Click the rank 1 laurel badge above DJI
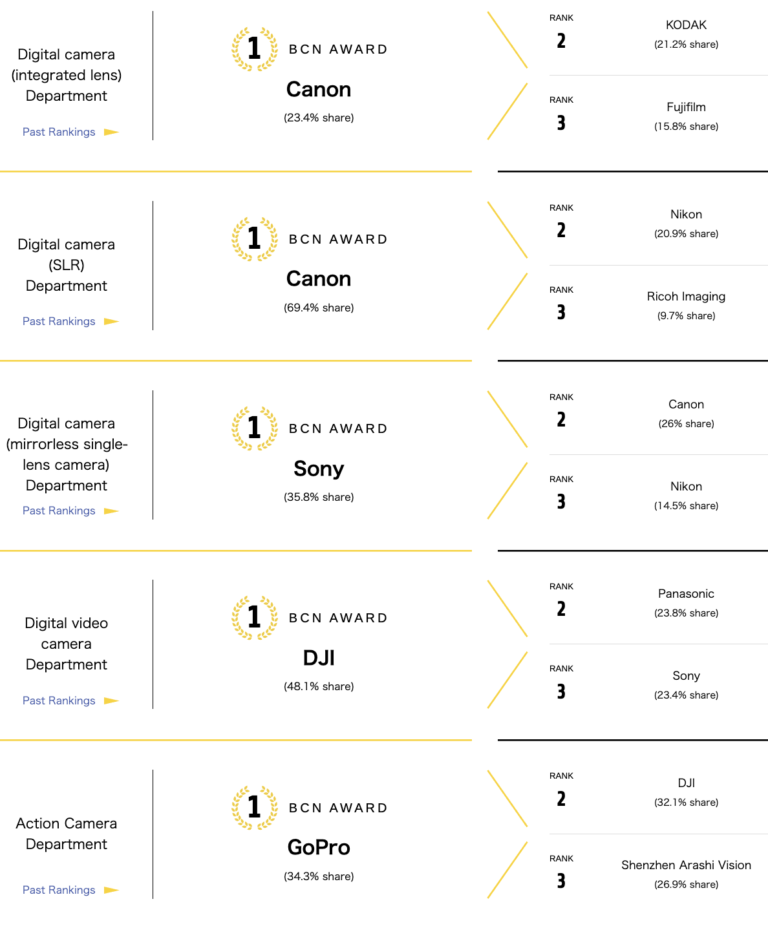Screen dimensions: 768x928 pyautogui.click(x=254, y=618)
